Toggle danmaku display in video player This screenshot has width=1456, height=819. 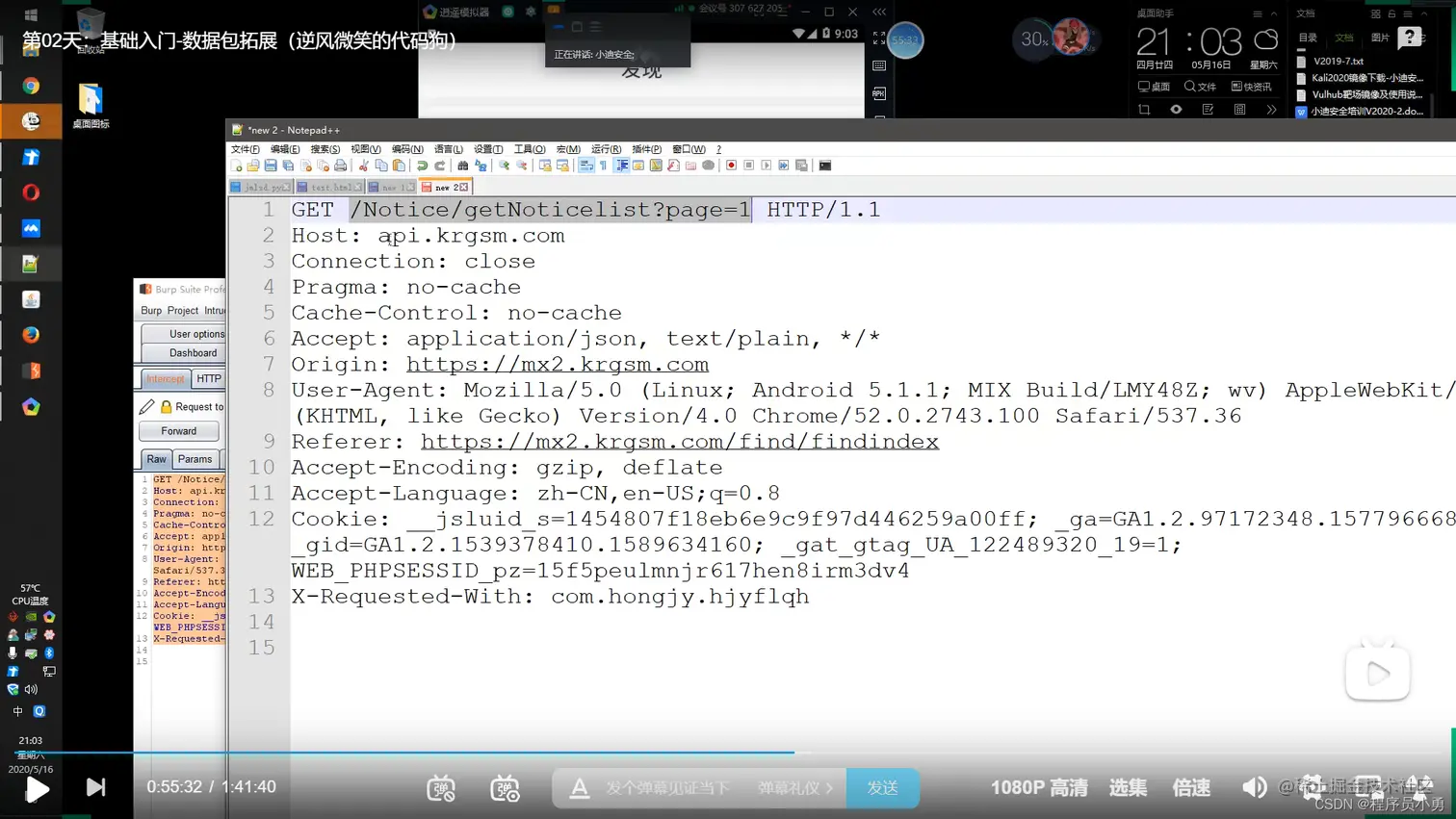(441, 788)
